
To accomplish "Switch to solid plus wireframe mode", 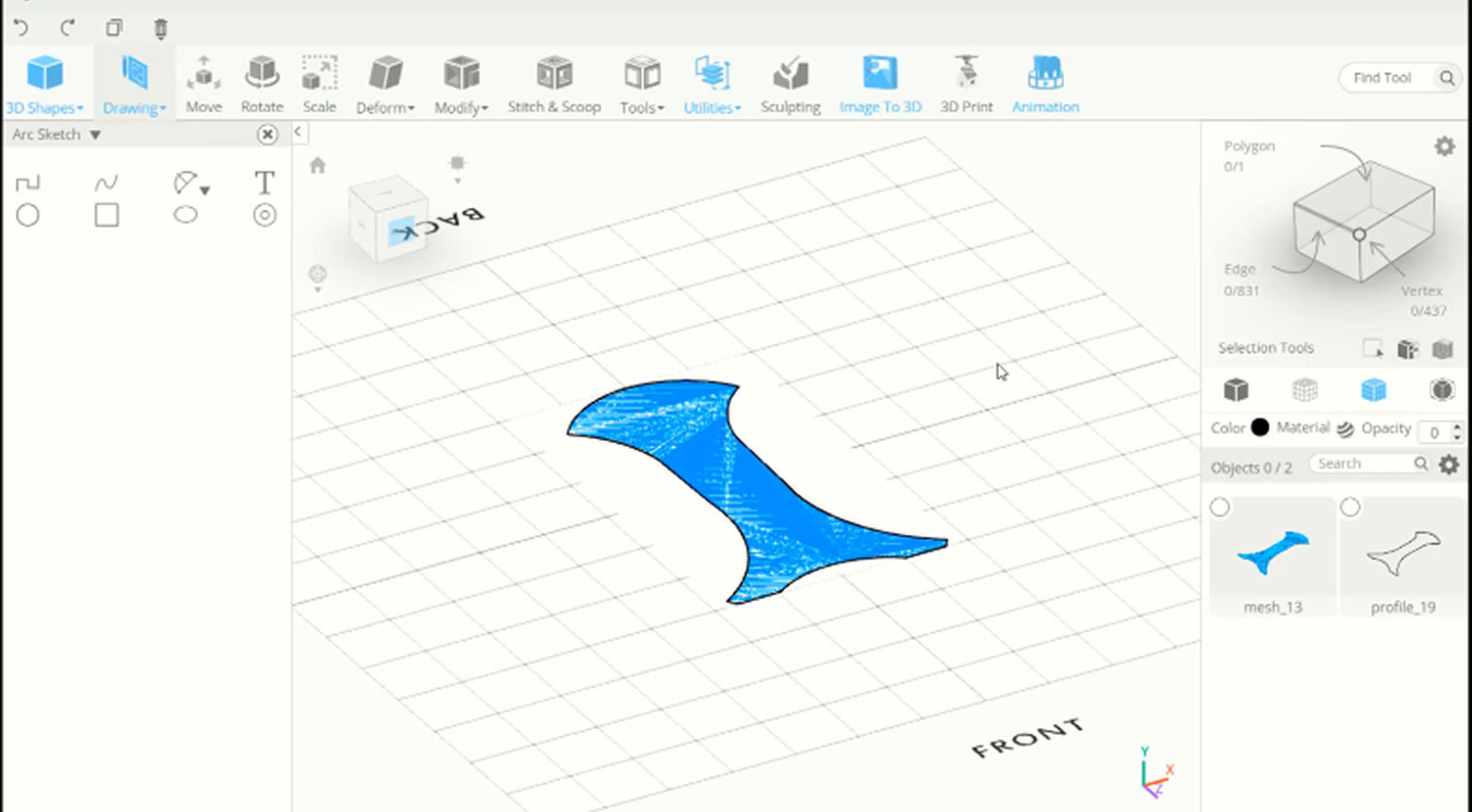I will click(1373, 390).
